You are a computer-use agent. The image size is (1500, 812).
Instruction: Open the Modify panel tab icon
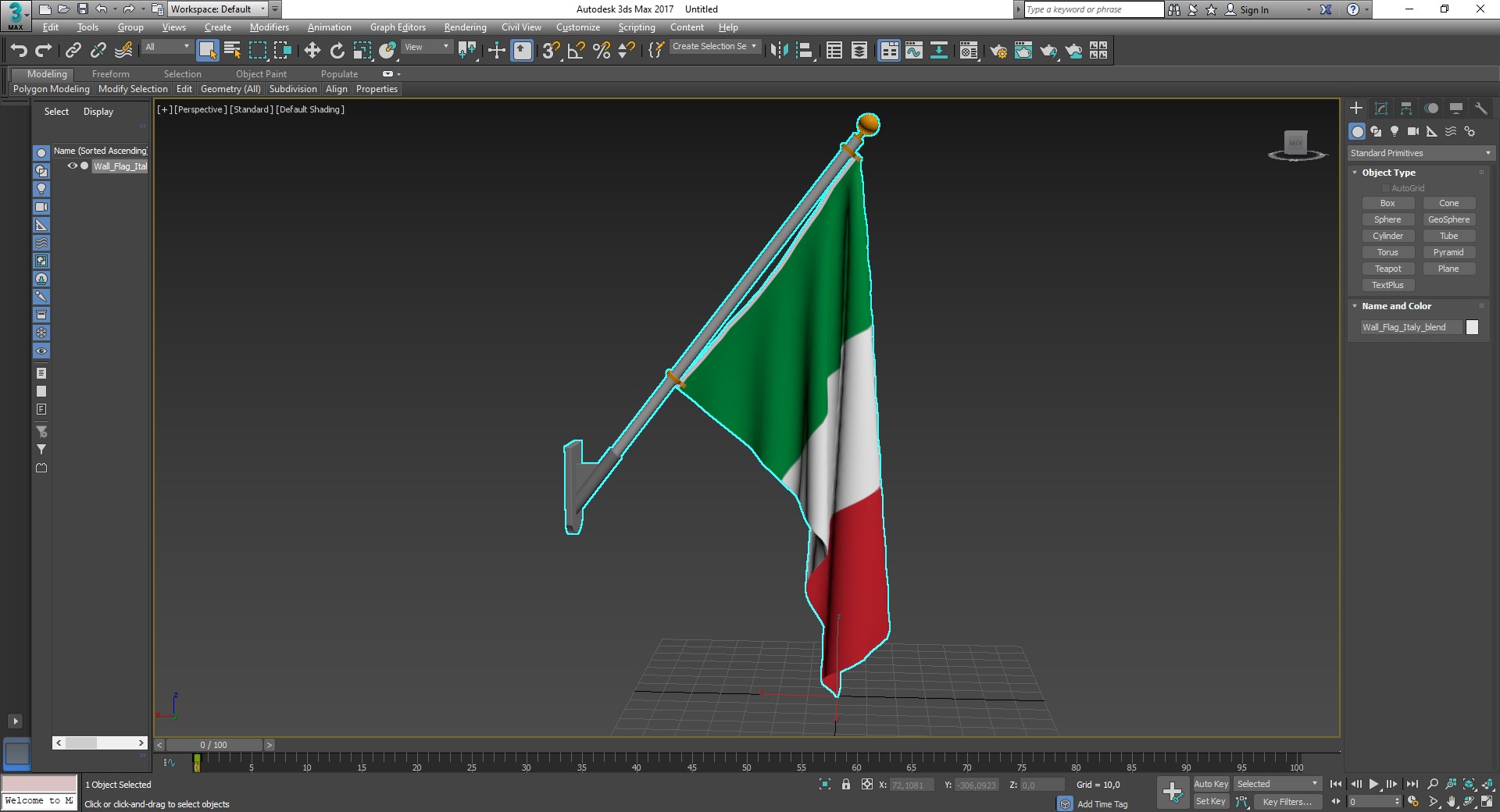tap(1381, 109)
